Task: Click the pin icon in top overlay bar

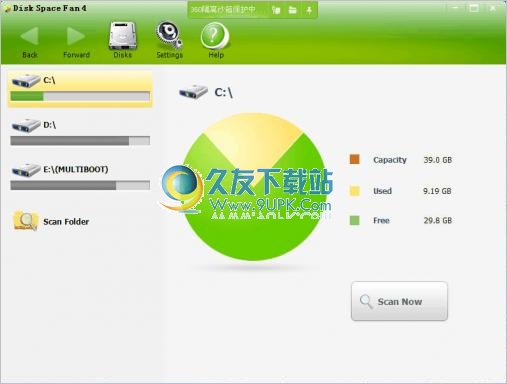Action: click(309, 10)
